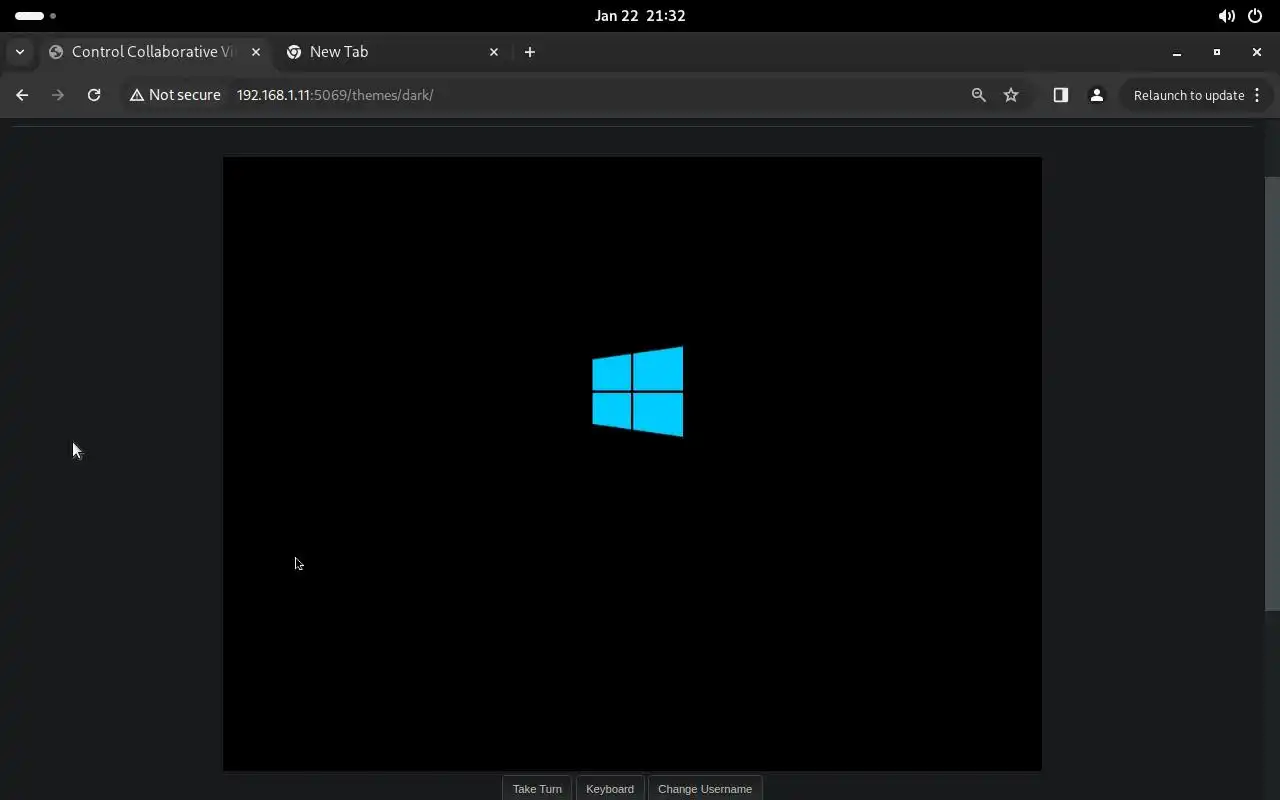Click the Windows logo in VM display

(638, 391)
